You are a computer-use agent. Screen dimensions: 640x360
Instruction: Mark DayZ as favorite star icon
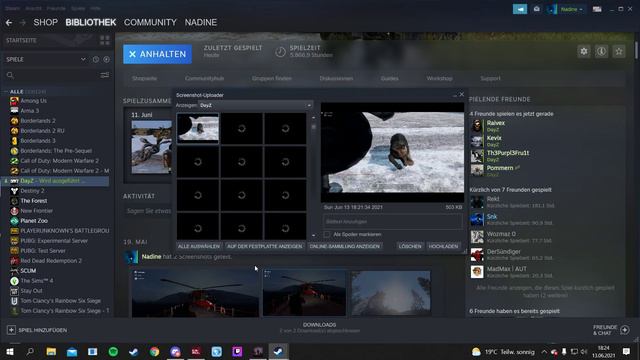(x=619, y=51)
